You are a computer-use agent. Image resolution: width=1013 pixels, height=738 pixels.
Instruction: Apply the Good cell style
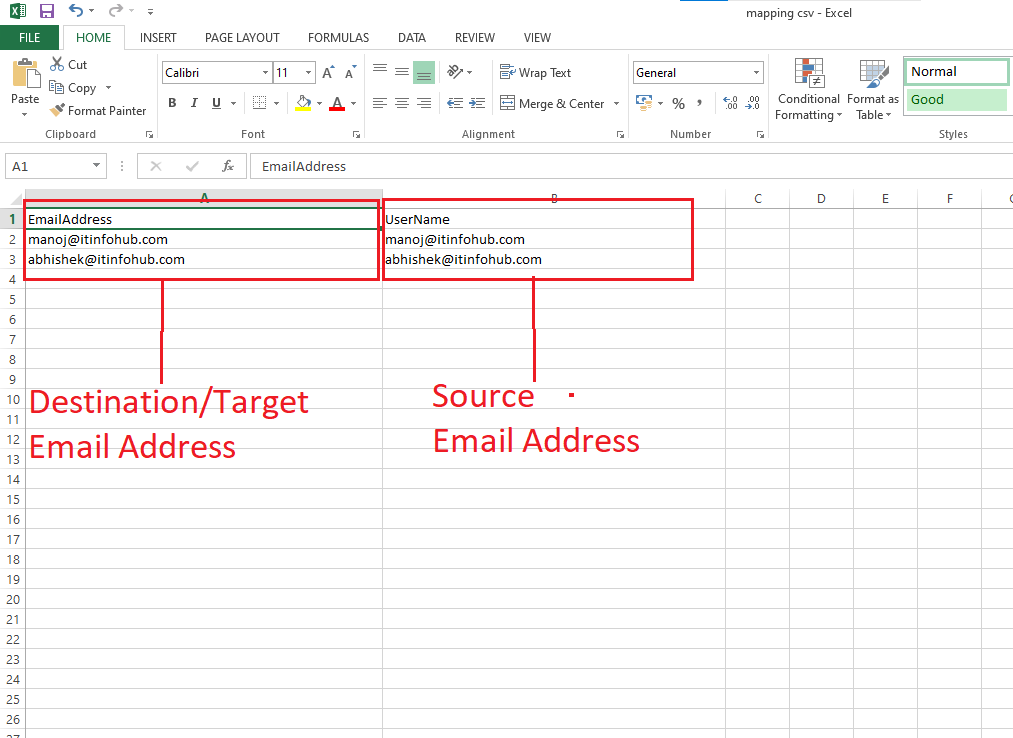pos(956,100)
